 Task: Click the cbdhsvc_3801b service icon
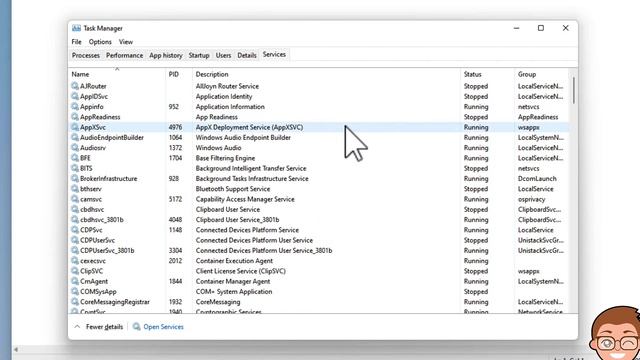point(75,220)
